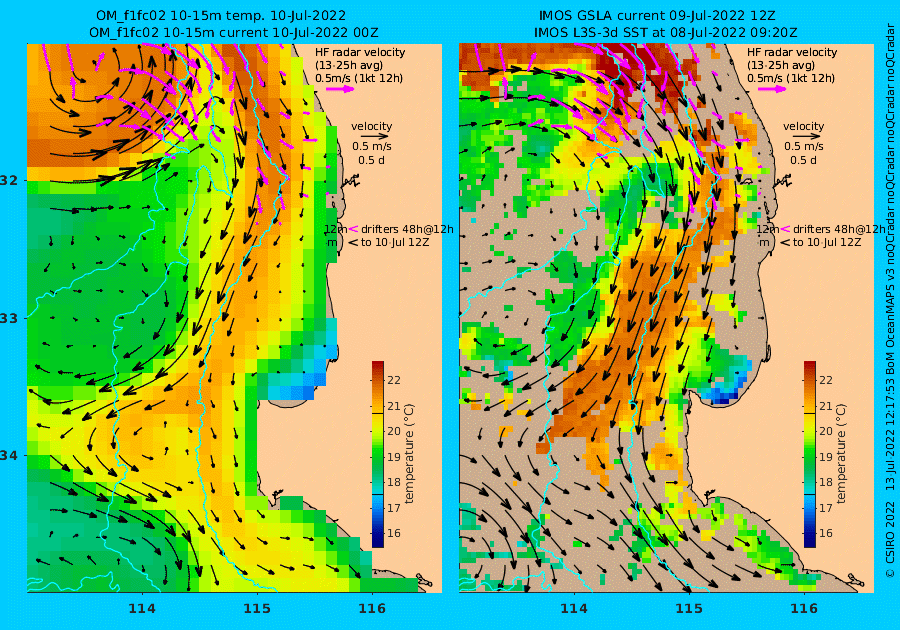Click the 'IMOS GSLA current 09-Jul-2022 12Z' title
Image resolution: width=900 pixels, height=630 pixels.
click(657, 15)
